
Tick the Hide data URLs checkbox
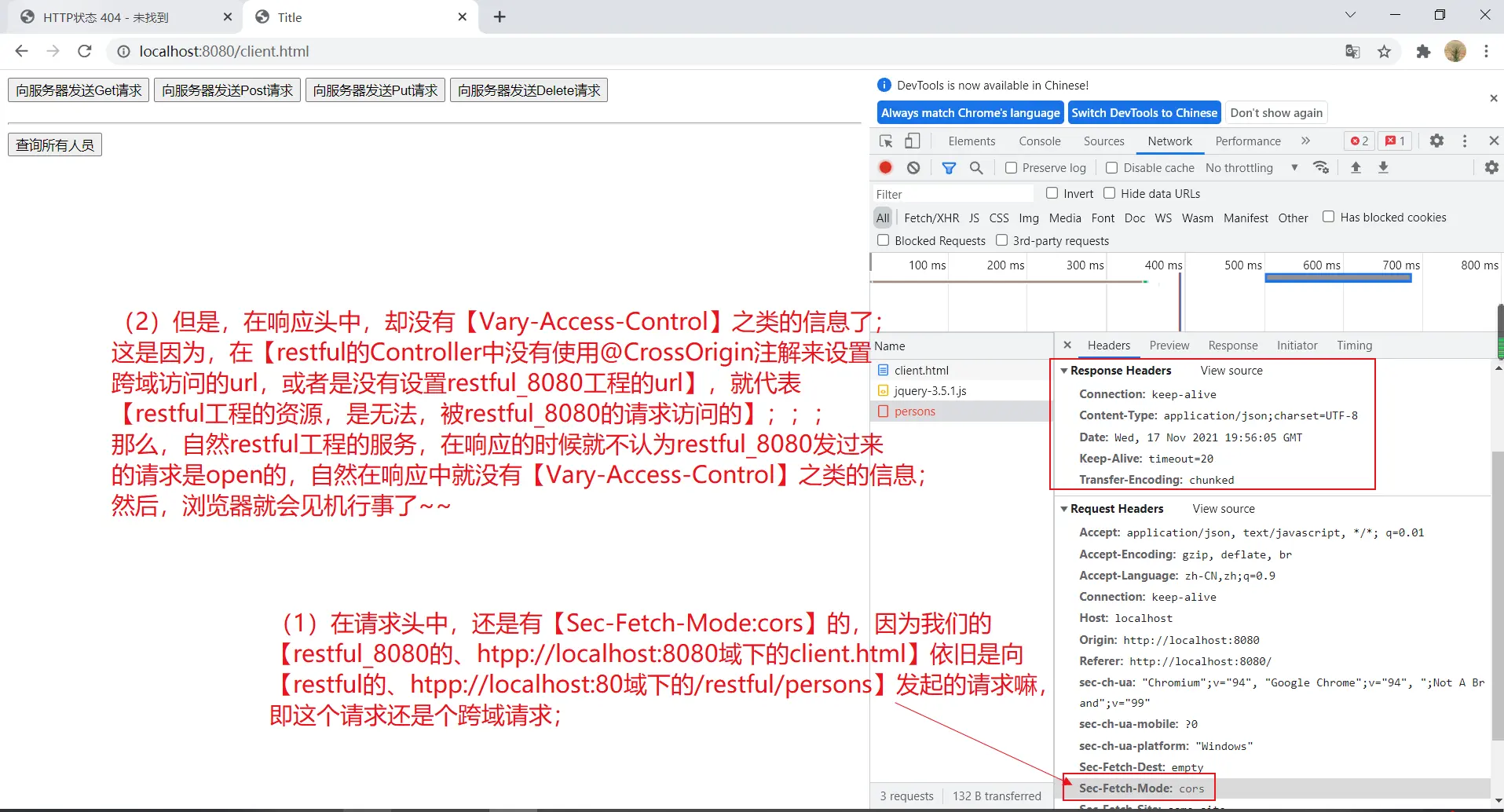pos(1110,193)
